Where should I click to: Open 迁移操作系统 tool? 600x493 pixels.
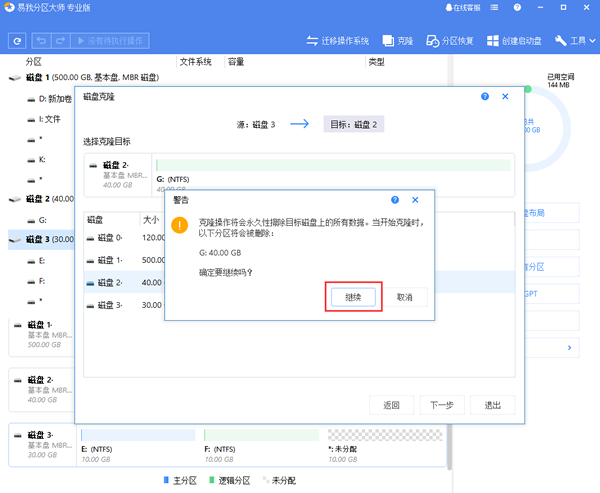coord(338,41)
